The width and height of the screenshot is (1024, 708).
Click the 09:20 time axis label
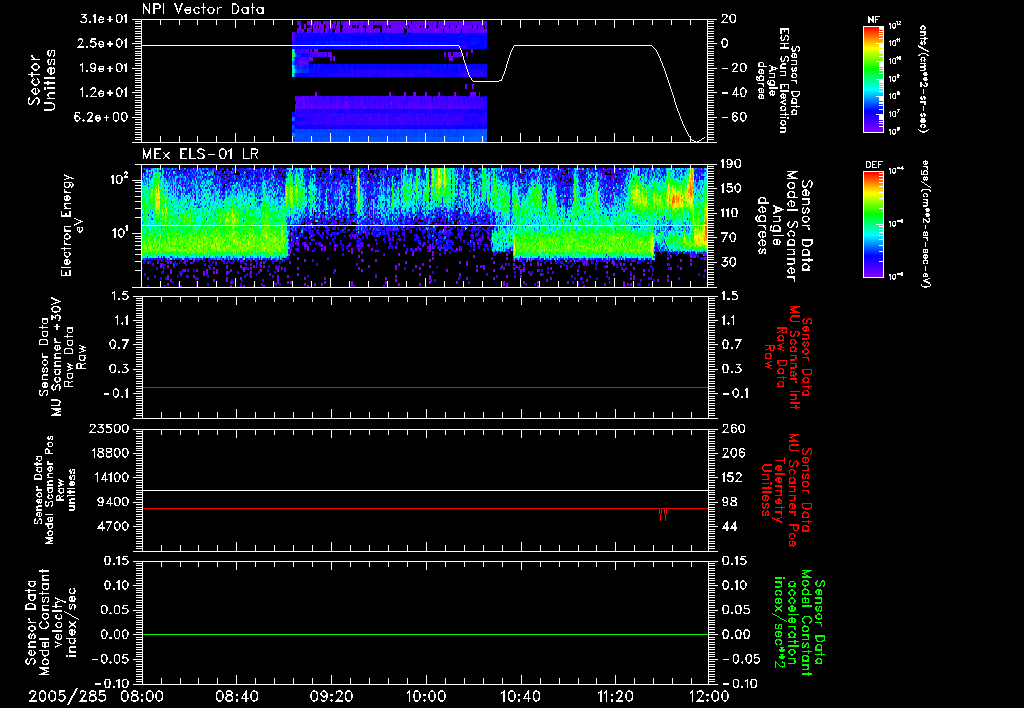coord(332,696)
